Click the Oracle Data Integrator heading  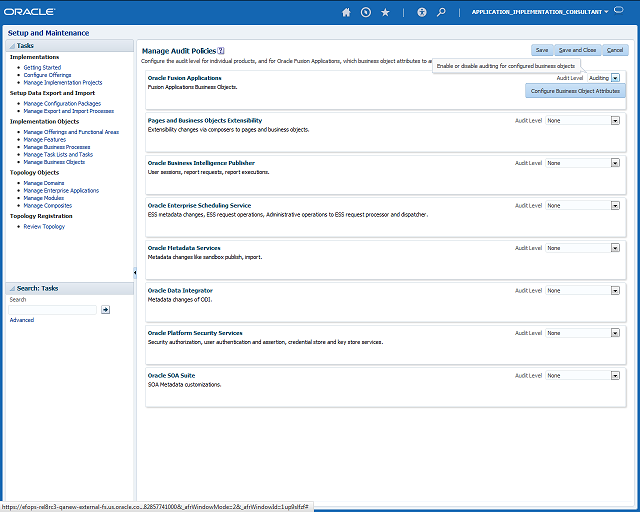click(180, 290)
